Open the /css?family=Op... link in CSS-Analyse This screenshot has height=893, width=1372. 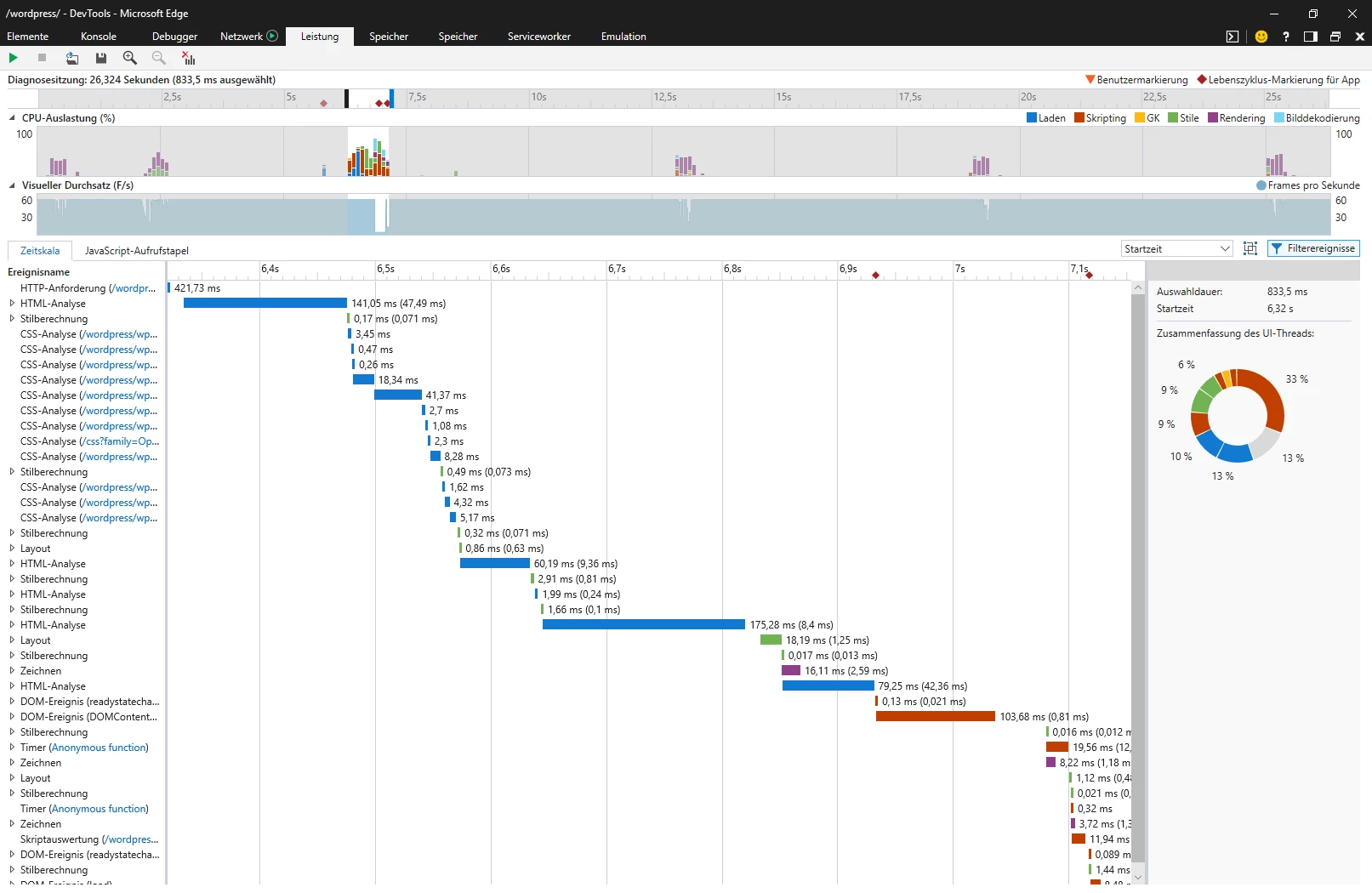pos(119,441)
